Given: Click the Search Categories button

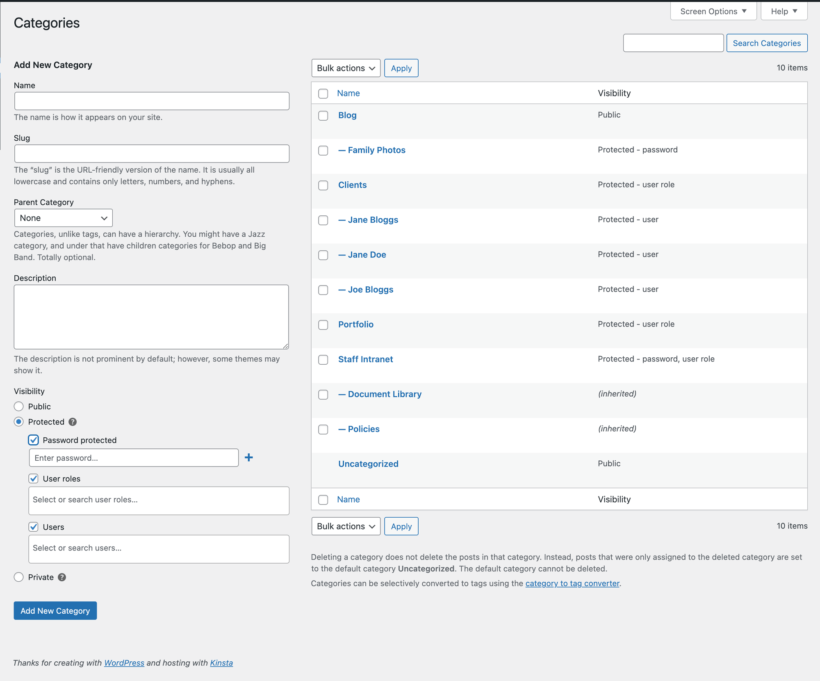Looking at the screenshot, I should pos(766,42).
